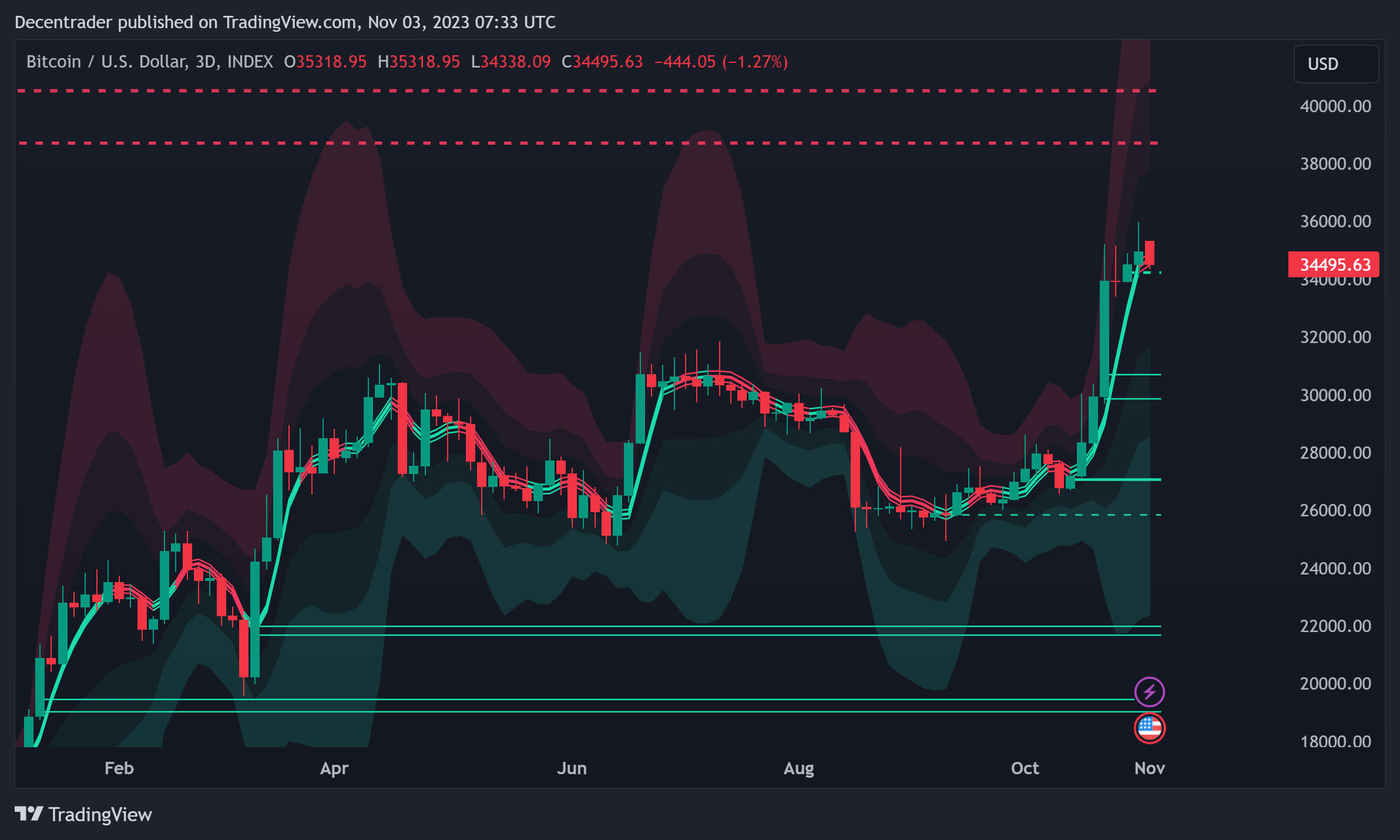
Task: Select the Nov label on time axis
Action: click(x=1149, y=768)
